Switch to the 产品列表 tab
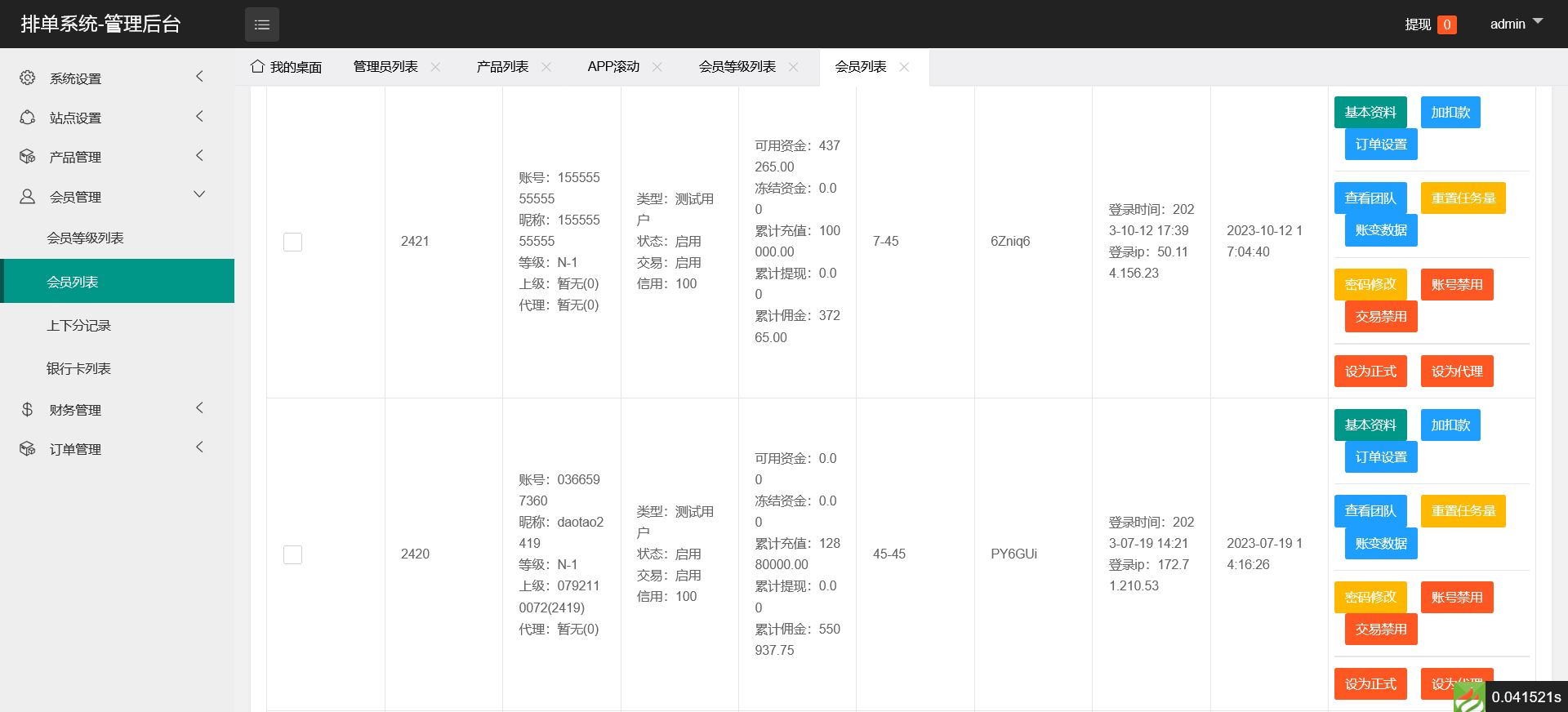Viewport: 1568px width, 712px height. [502, 67]
